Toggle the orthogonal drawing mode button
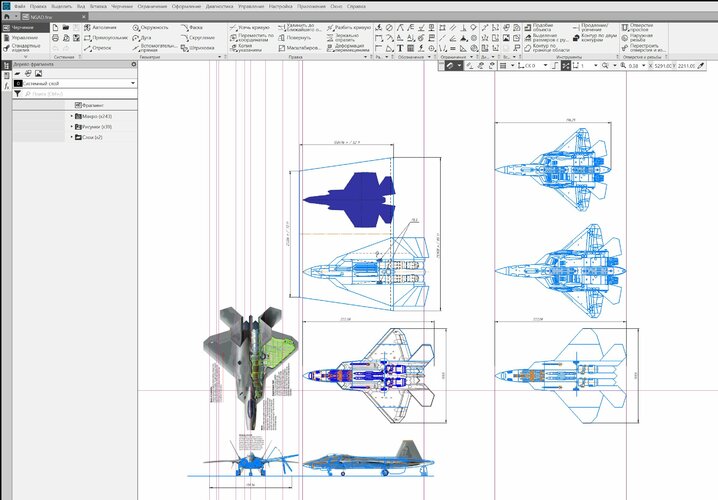The image size is (718, 500). pyautogui.click(x=555, y=65)
